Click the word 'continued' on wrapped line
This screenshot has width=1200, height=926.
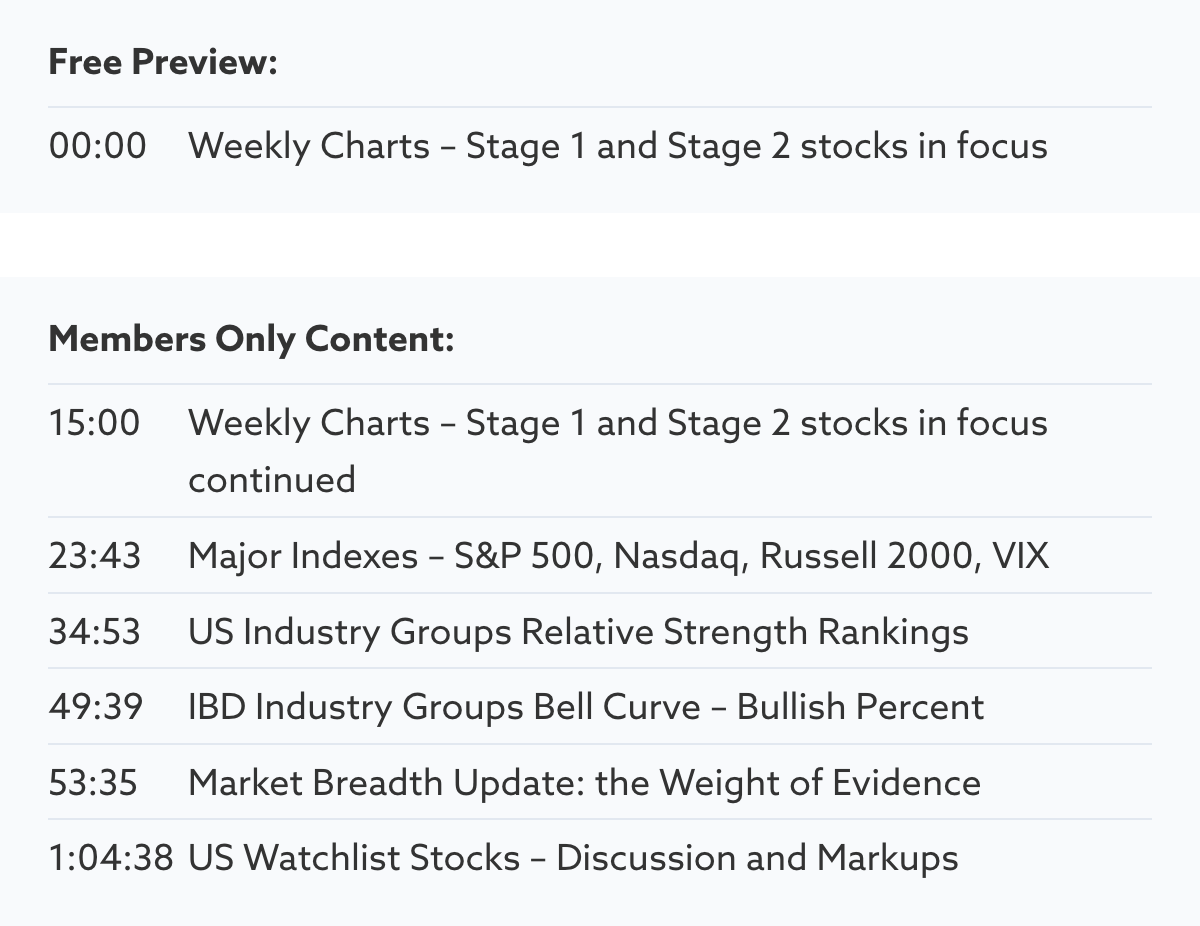(x=272, y=480)
